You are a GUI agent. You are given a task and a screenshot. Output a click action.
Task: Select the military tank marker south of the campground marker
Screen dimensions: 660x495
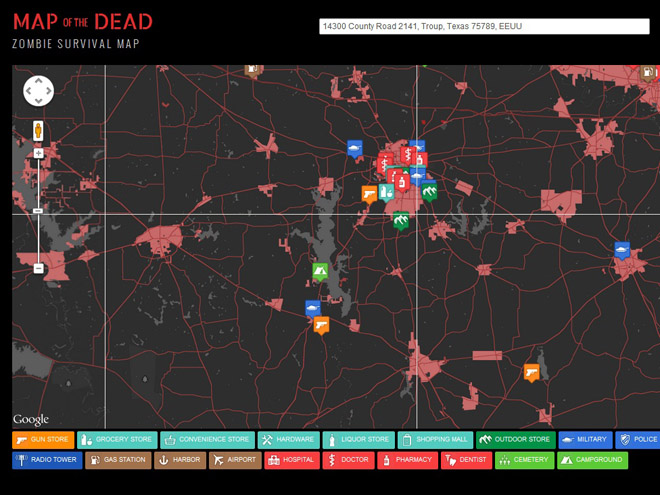313,308
